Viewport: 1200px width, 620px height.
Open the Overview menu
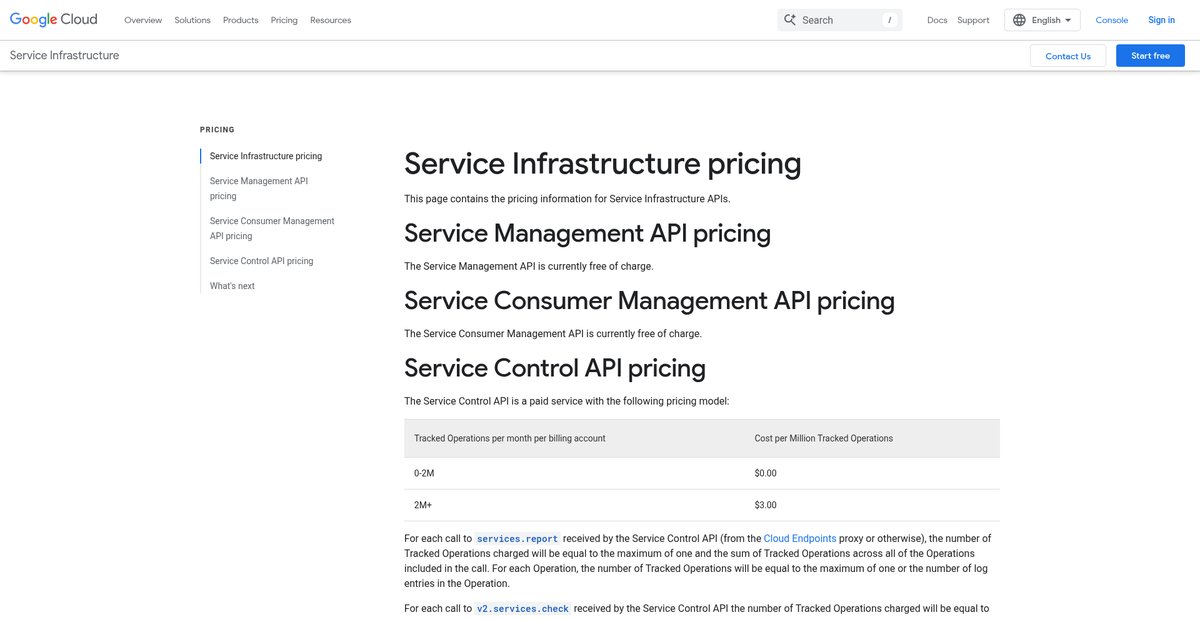coord(143,20)
